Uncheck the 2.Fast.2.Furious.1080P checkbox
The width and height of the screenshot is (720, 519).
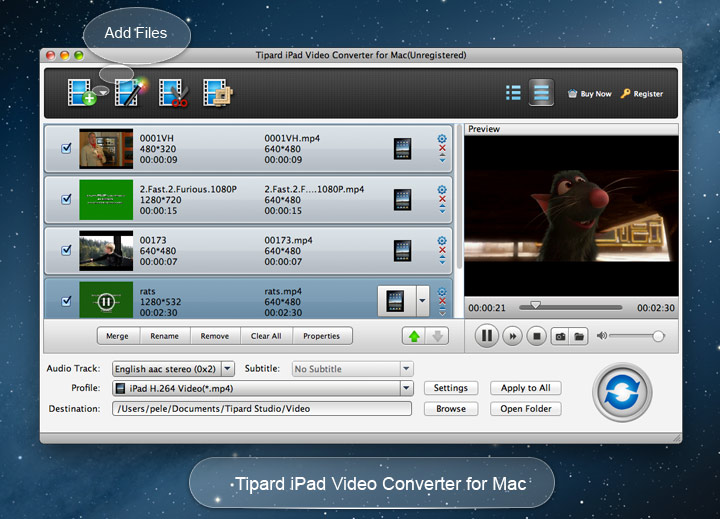coord(67,199)
